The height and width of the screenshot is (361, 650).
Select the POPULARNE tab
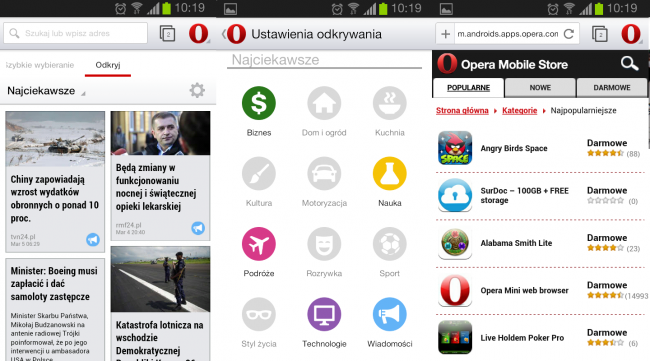(x=468, y=87)
